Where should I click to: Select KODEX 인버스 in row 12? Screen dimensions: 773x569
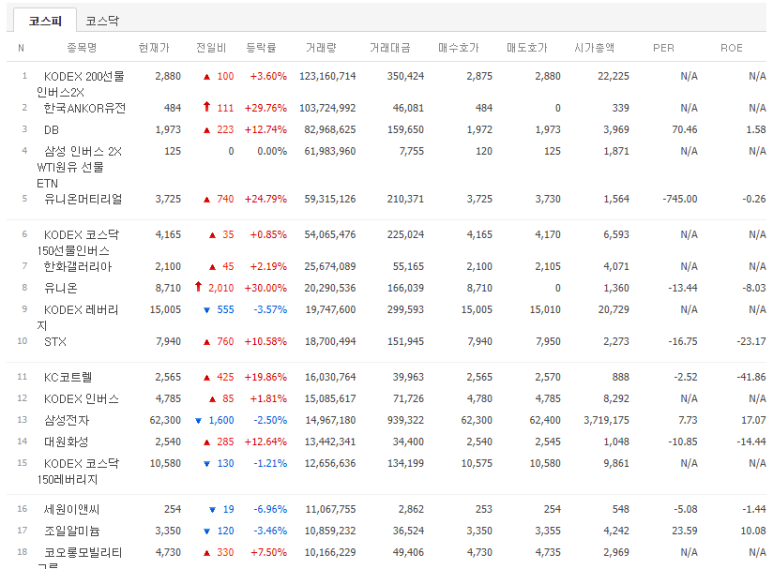point(81,399)
